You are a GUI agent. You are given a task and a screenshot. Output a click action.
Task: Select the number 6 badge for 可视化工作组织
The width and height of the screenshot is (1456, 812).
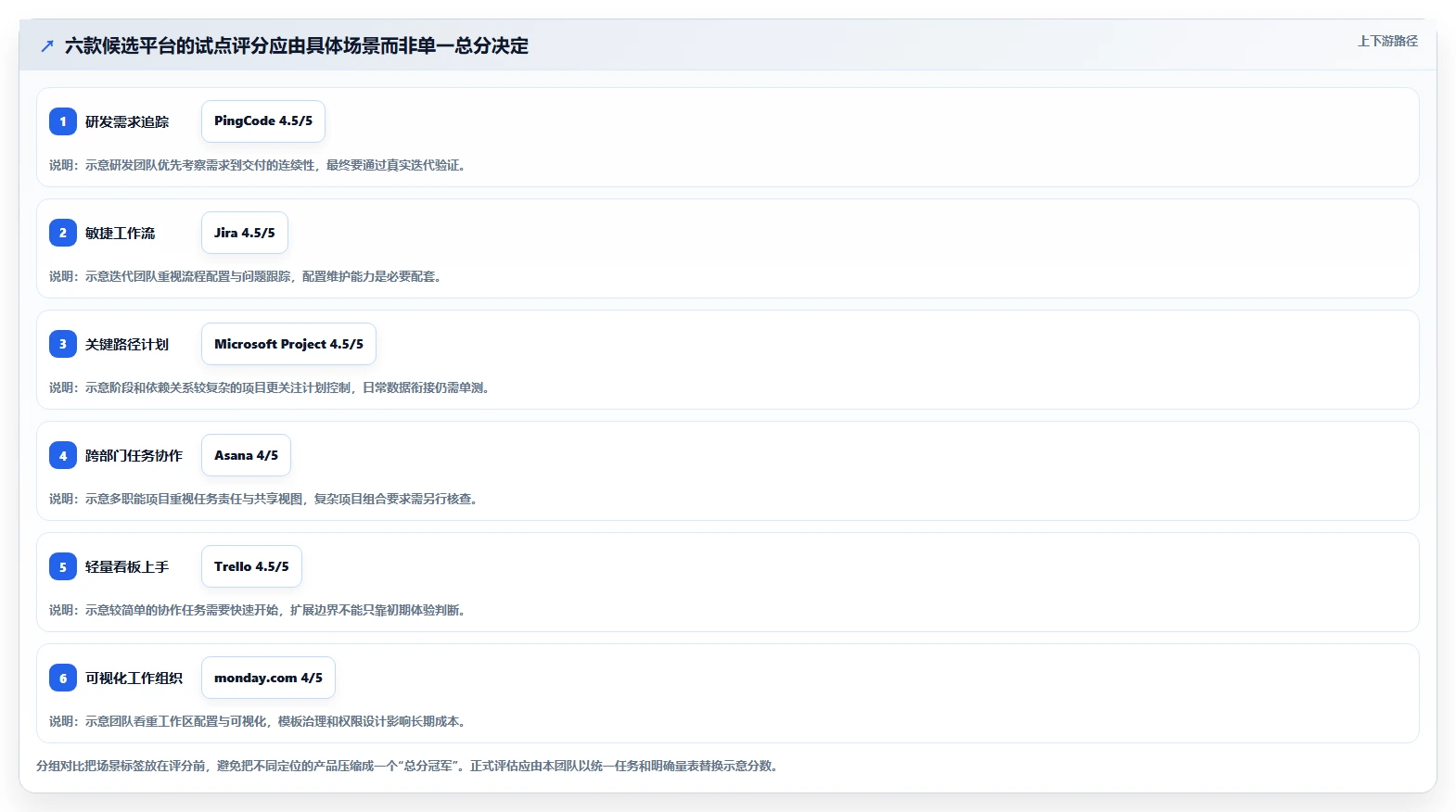(63, 678)
